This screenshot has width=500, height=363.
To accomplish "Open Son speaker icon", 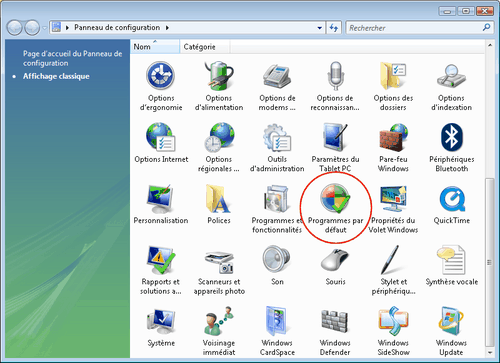I will [x=276, y=260].
